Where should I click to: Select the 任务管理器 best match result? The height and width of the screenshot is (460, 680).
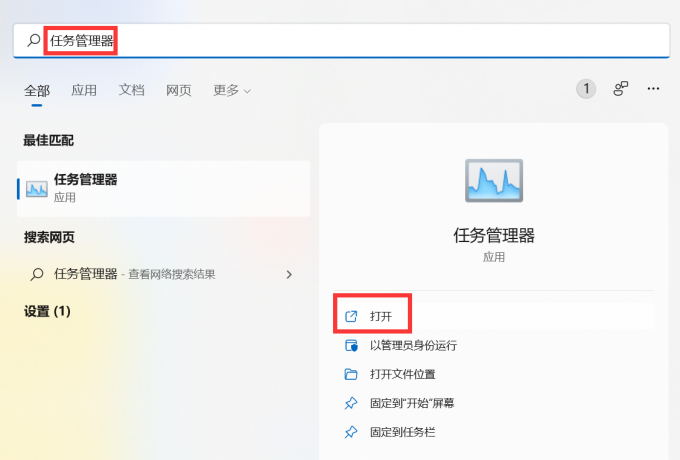163,189
